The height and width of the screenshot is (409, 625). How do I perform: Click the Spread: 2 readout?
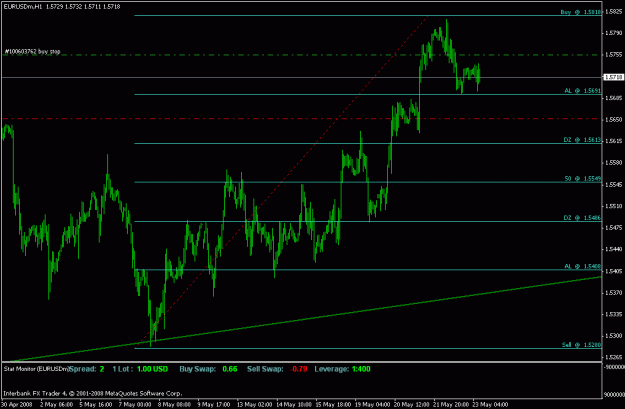click(x=87, y=369)
